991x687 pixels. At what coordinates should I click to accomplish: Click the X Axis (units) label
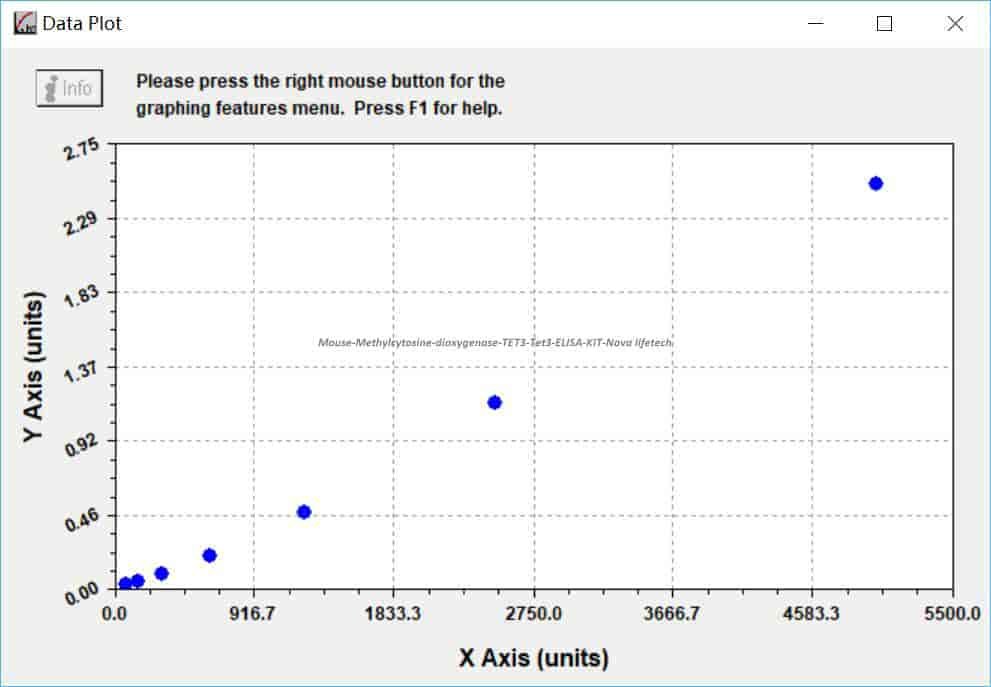(x=534, y=658)
